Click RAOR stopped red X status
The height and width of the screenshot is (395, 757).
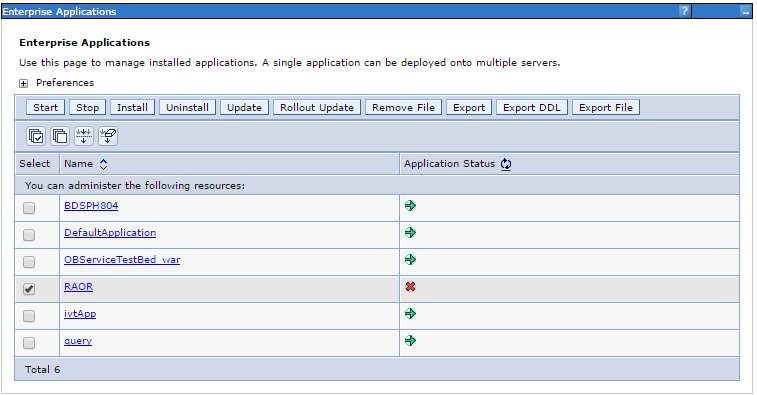tap(410, 287)
